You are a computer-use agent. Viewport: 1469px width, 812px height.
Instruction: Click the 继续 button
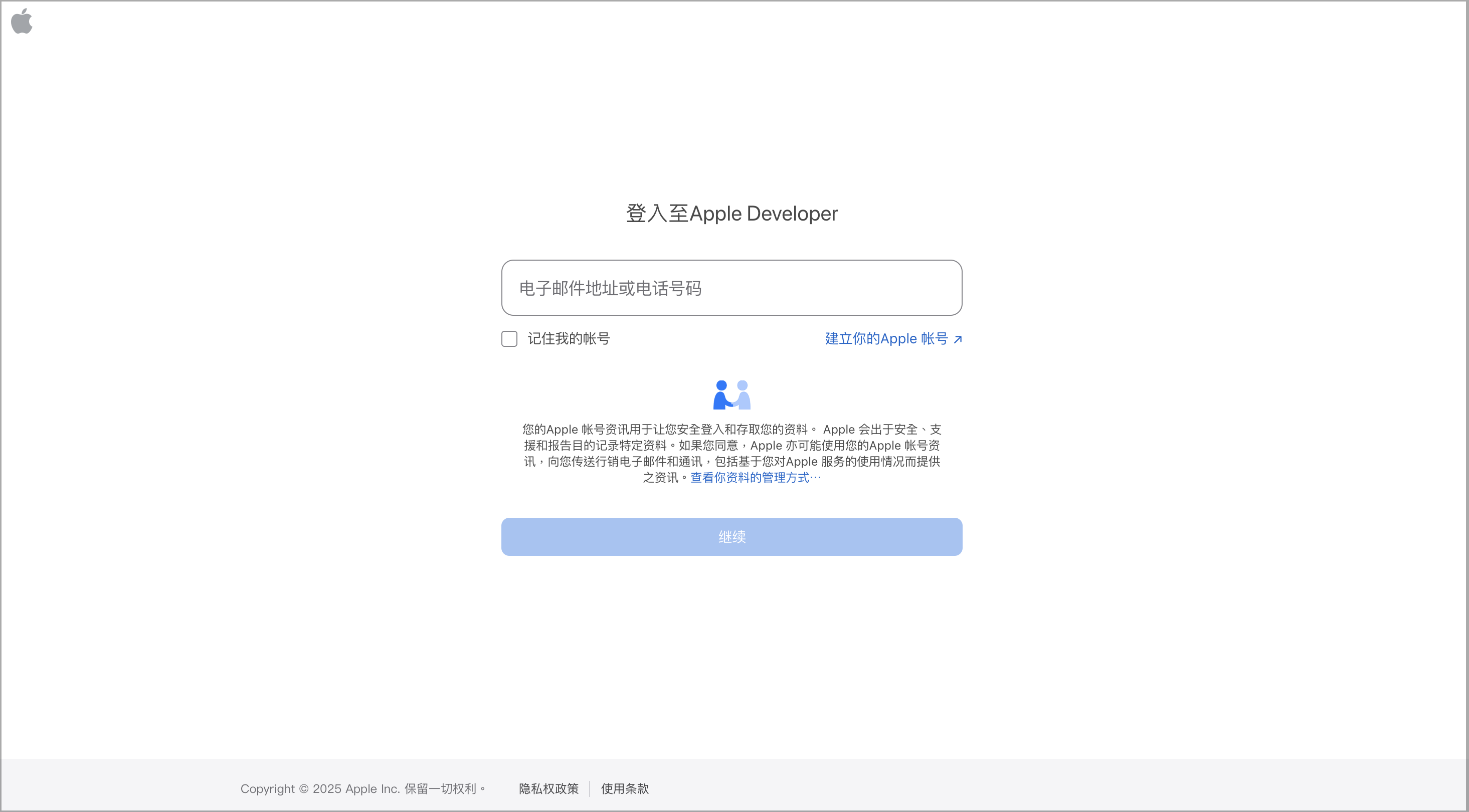[x=731, y=537]
